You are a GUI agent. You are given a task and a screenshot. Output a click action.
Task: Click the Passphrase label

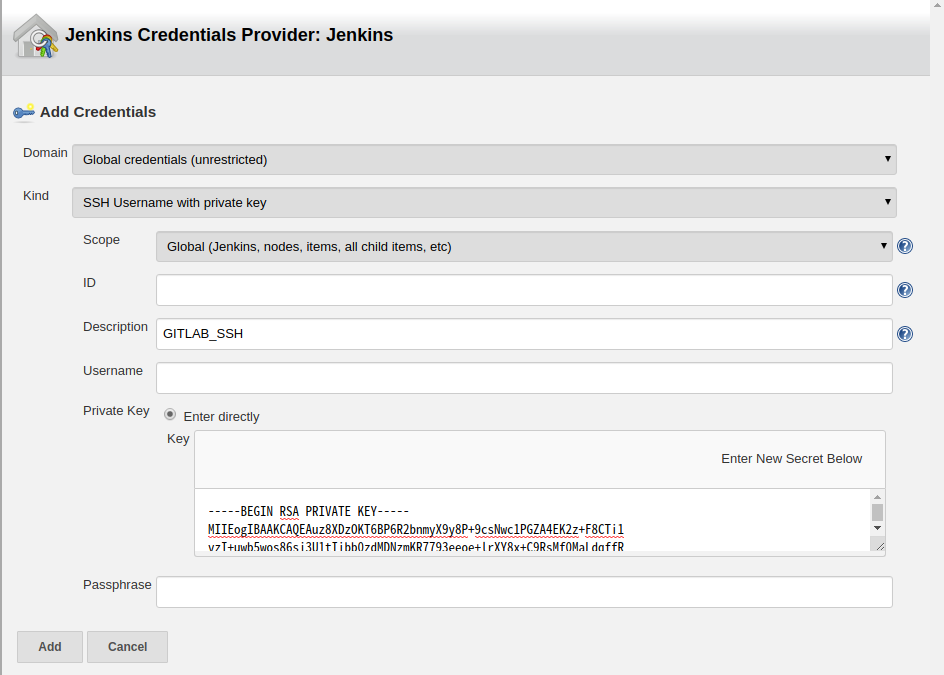pos(117,585)
